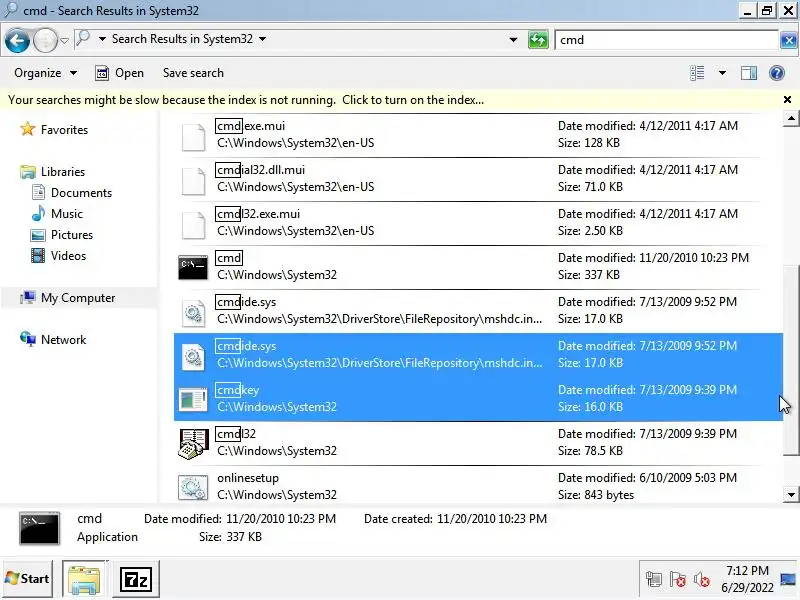
Task: Click the Windows Explorer taskbar icon
Action: pyautogui.click(x=85, y=579)
